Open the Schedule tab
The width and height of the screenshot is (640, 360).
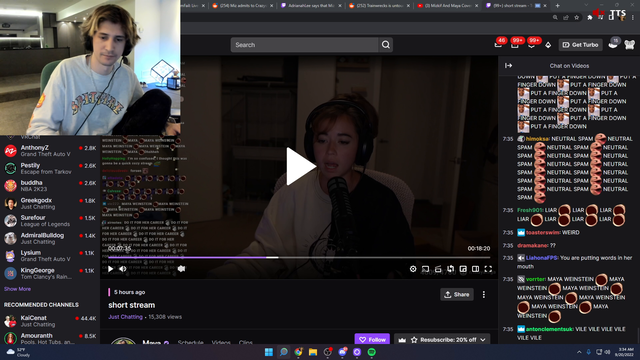tap(191, 342)
